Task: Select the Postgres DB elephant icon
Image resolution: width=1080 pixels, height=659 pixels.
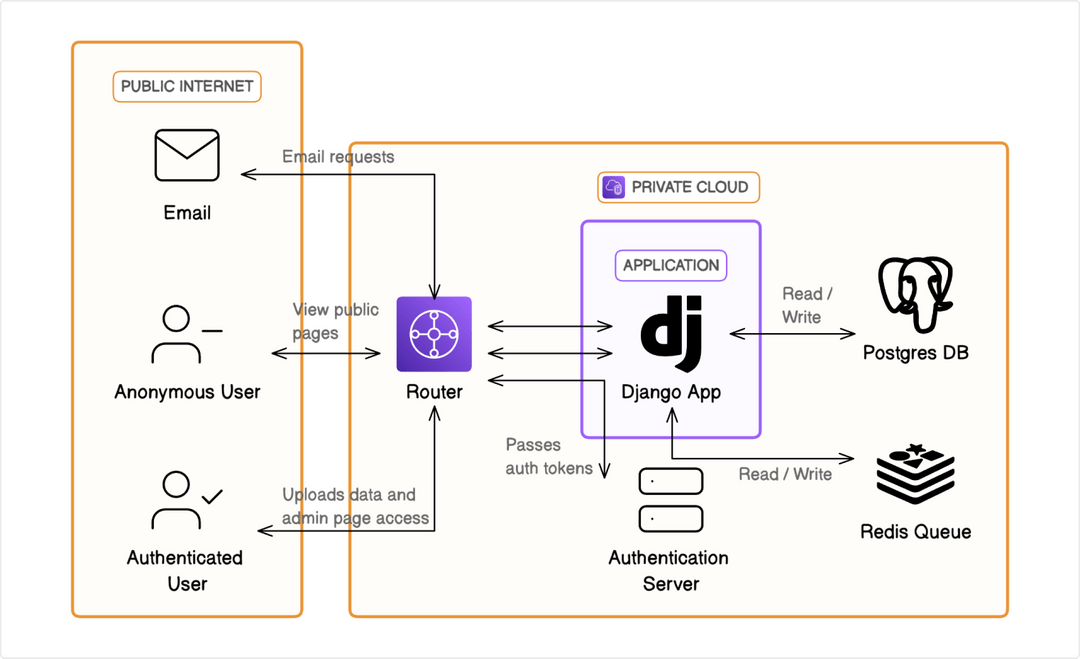Action: [x=915, y=295]
